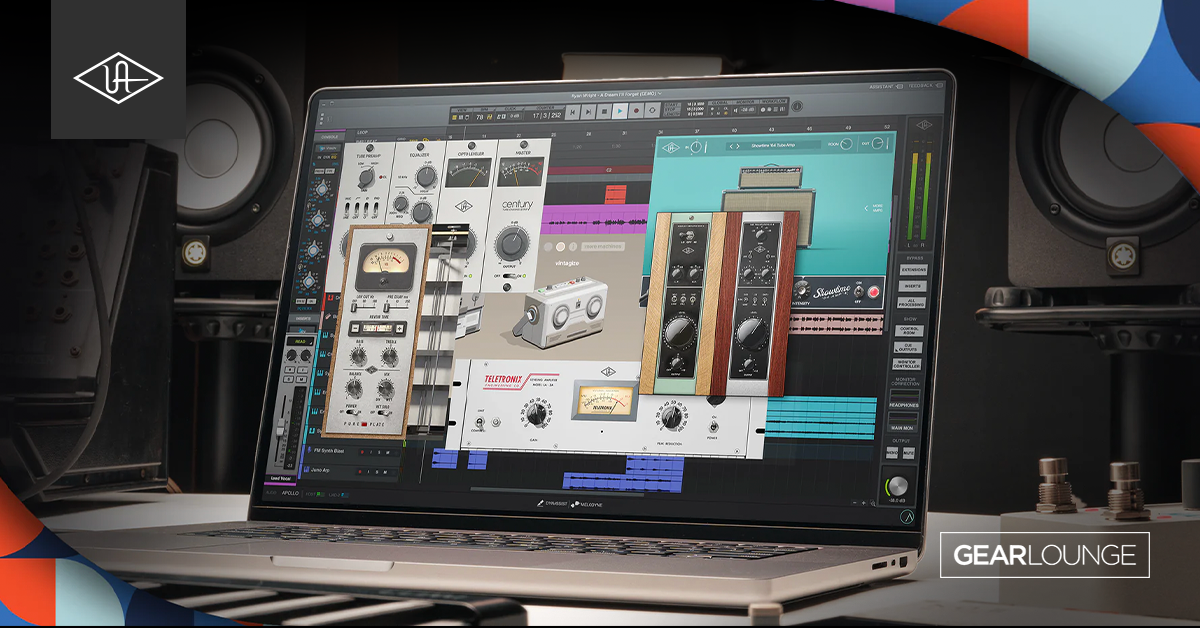Click the Showtime plugin Room knob

[846, 144]
